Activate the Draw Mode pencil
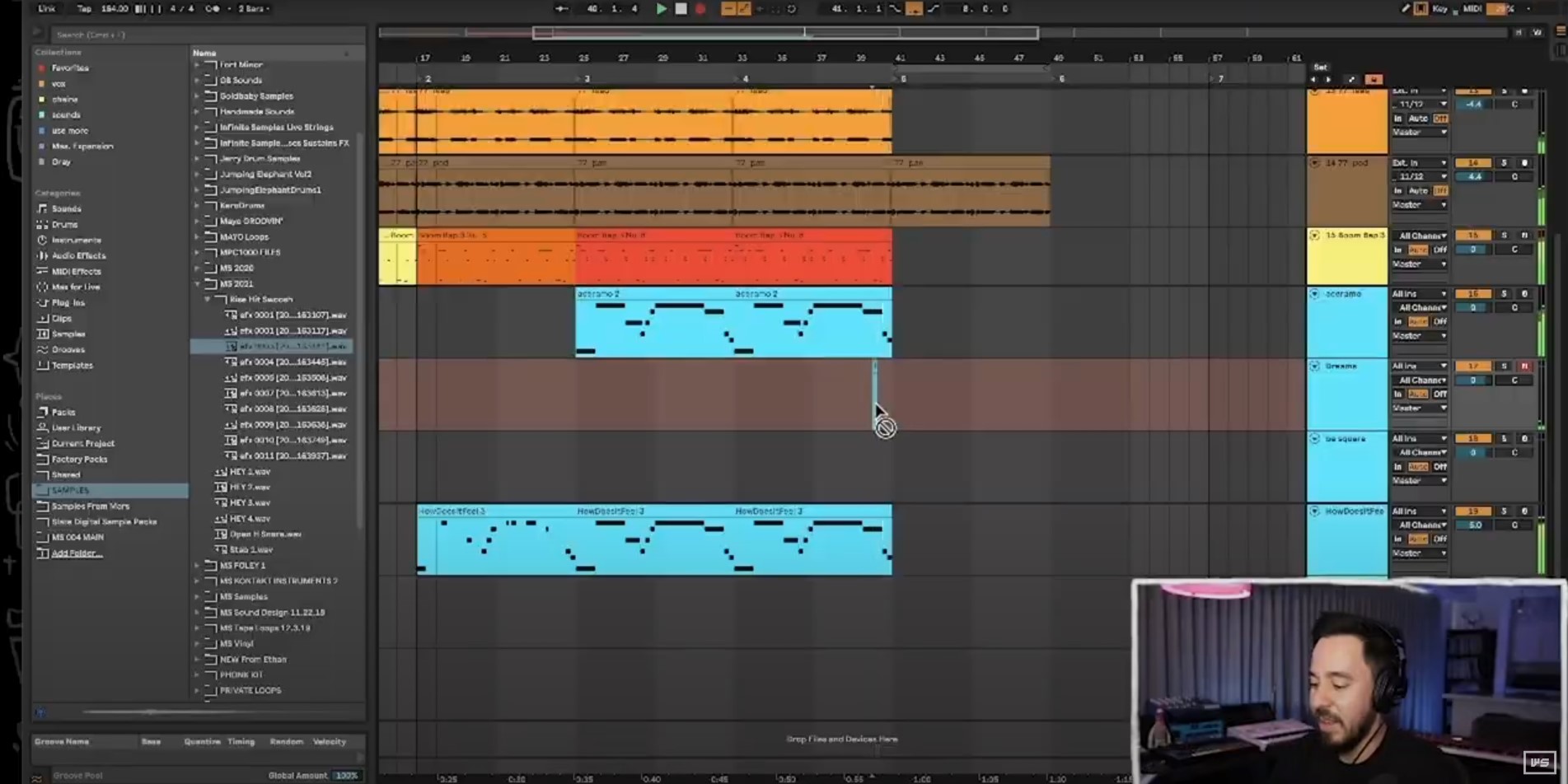 [x=1405, y=9]
